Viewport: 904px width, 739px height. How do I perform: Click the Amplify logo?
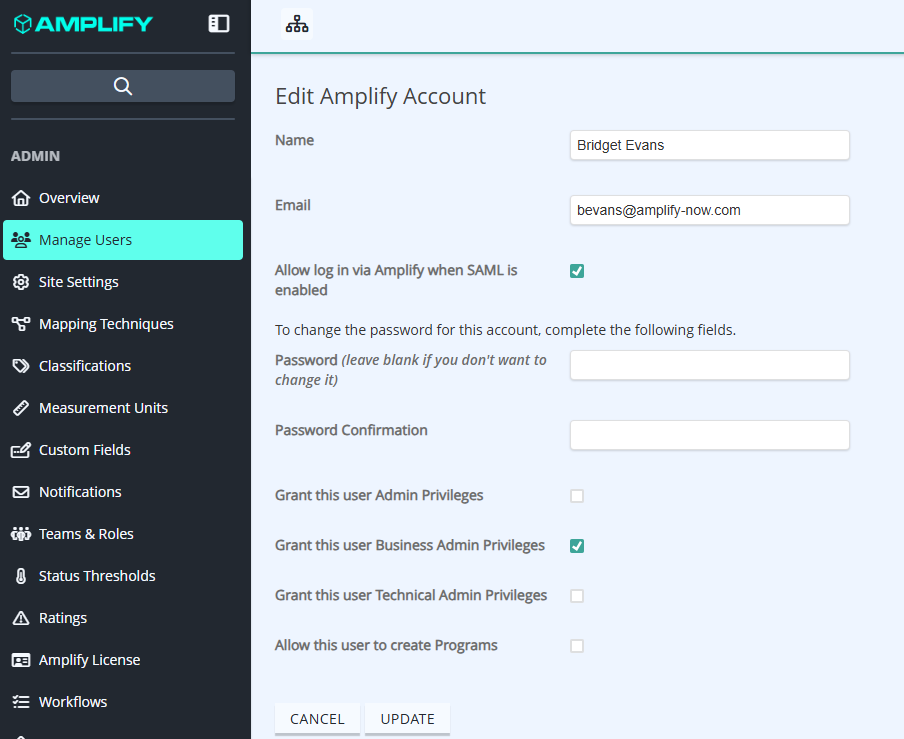click(x=83, y=24)
